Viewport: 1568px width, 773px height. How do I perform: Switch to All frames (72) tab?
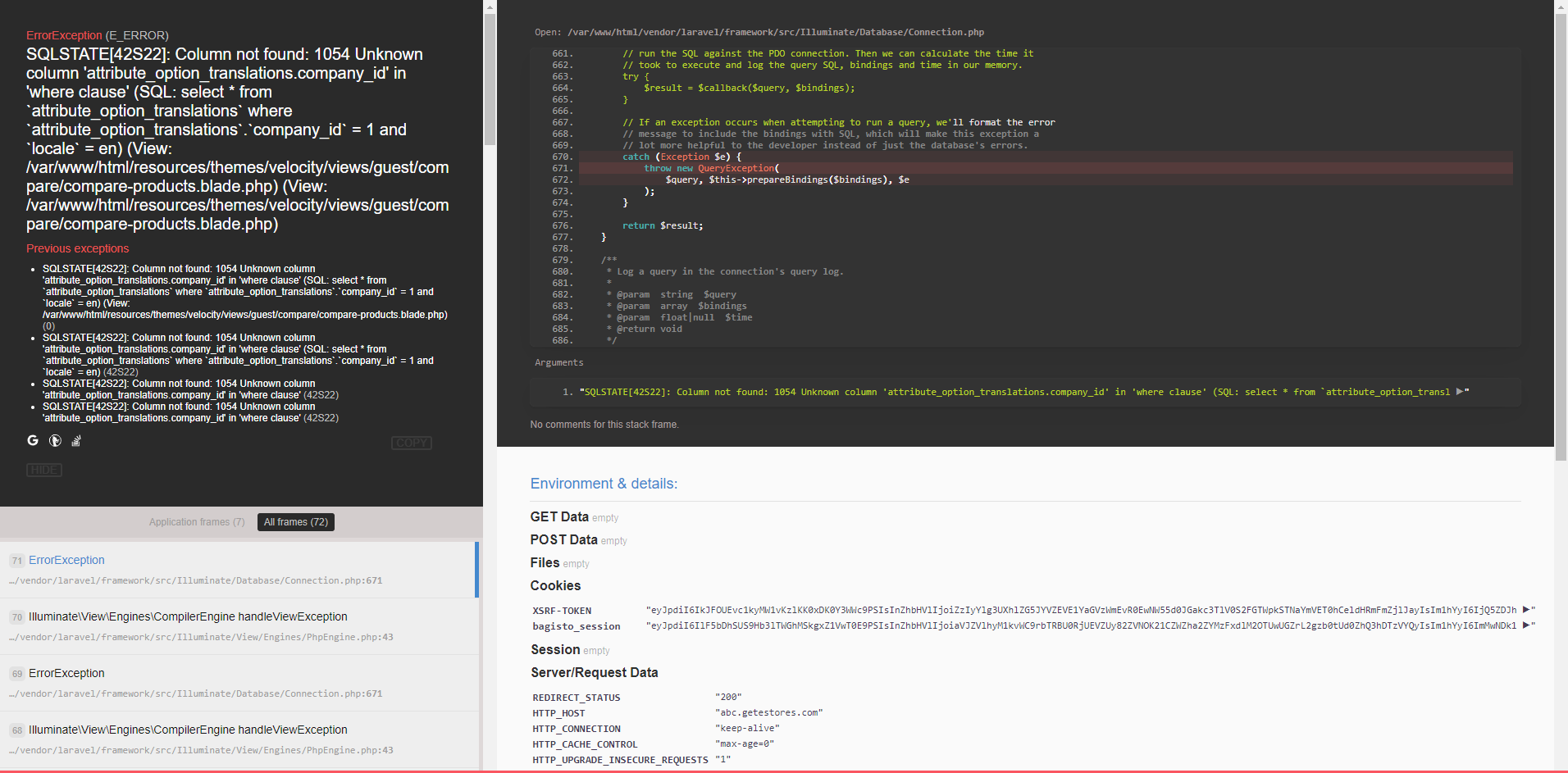(x=296, y=522)
